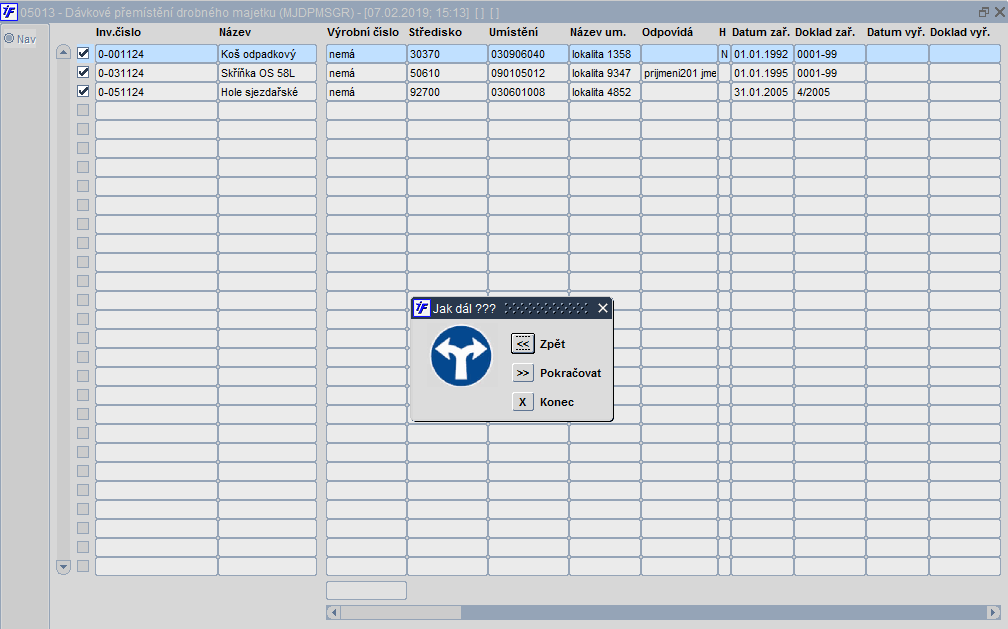Click lokalita 4852 cell
Viewport: 1008px width, 629px height.
(605, 92)
